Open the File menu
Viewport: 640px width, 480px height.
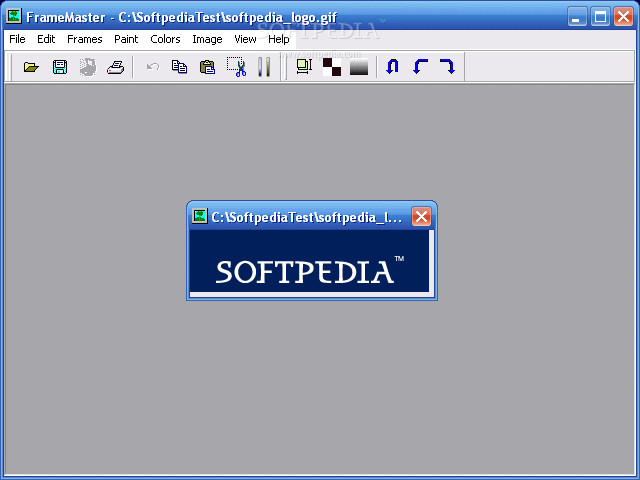17,39
